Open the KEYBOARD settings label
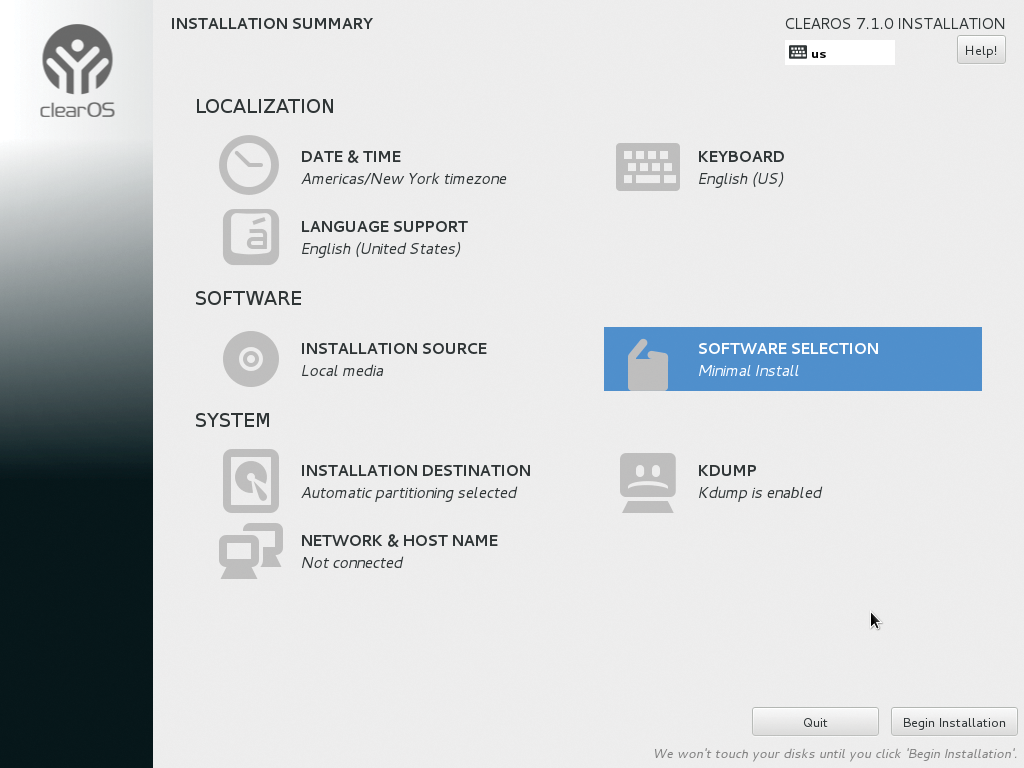This screenshot has width=1024, height=768. click(741, 157)
